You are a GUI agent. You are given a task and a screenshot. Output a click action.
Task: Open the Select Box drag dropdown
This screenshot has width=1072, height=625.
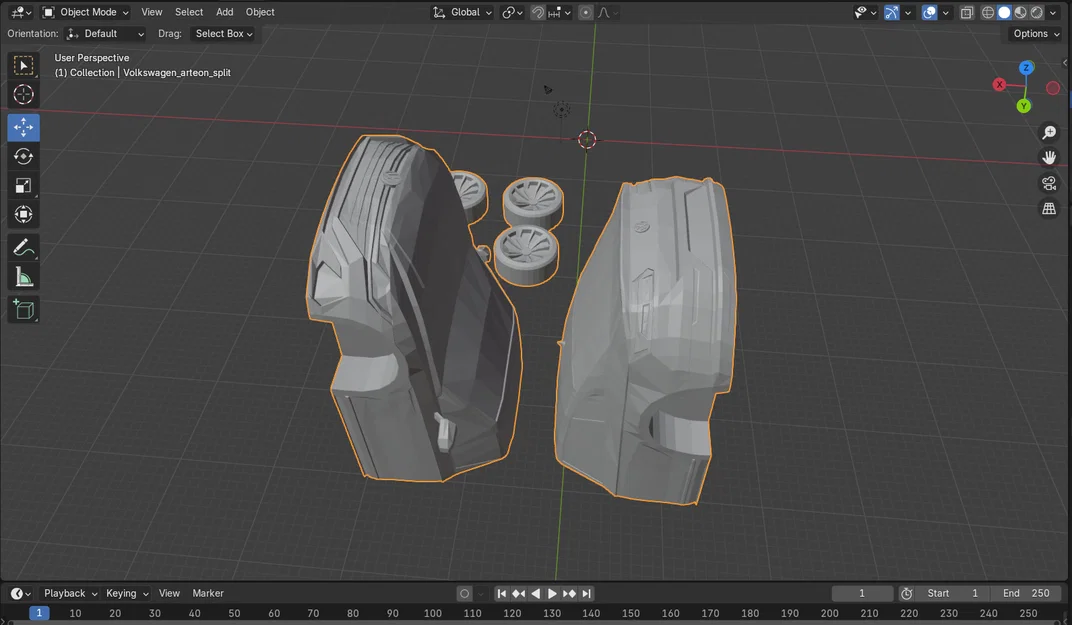222,33
